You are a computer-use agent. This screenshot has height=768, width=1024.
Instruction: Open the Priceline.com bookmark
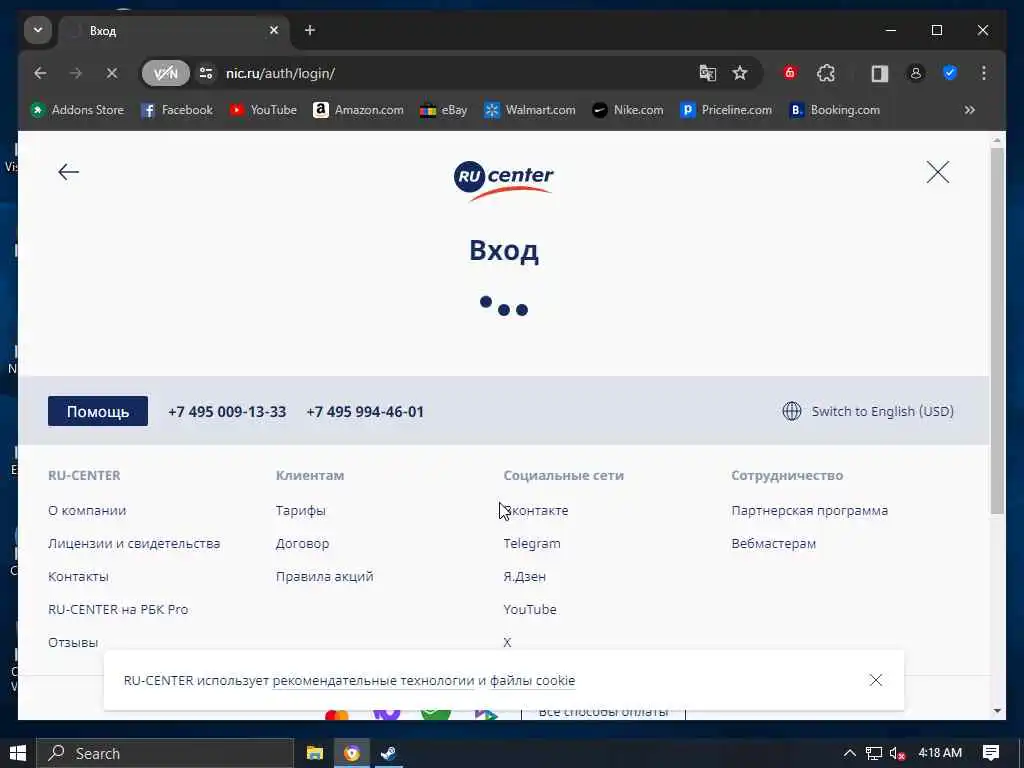click(x=726, y=110)
